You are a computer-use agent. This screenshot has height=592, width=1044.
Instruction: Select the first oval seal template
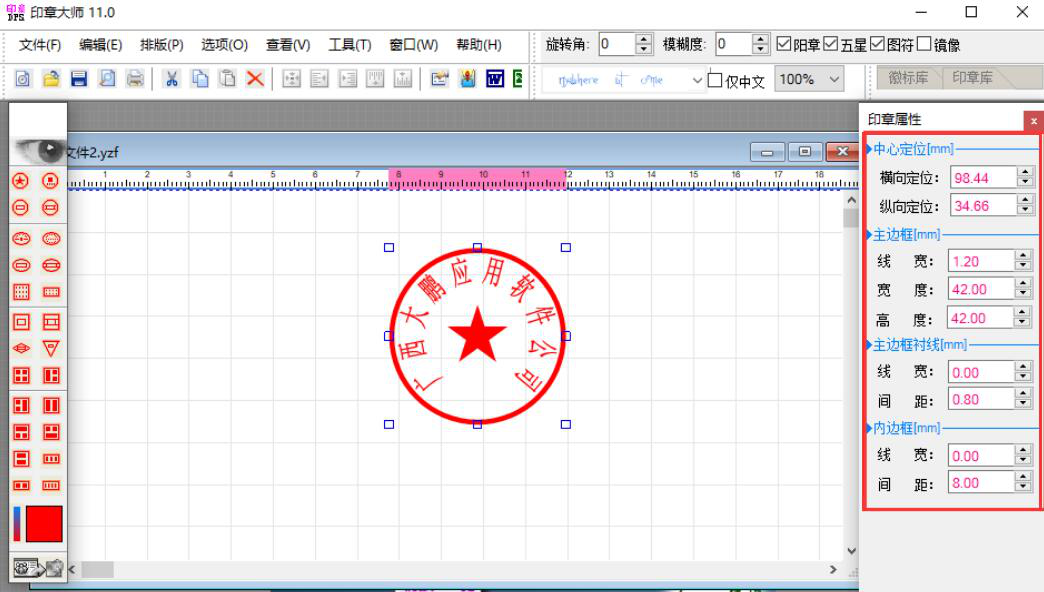coord(21,238)
